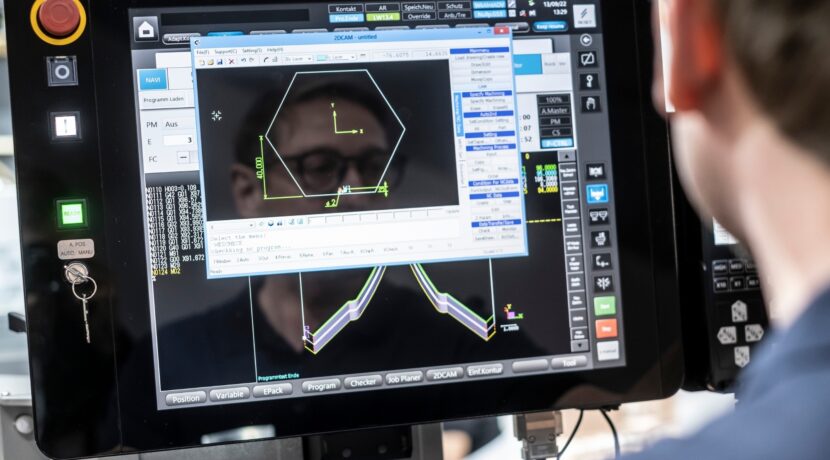Click the hand glove icon
Screen dimensions: 830x460
[x=590, y=103]
